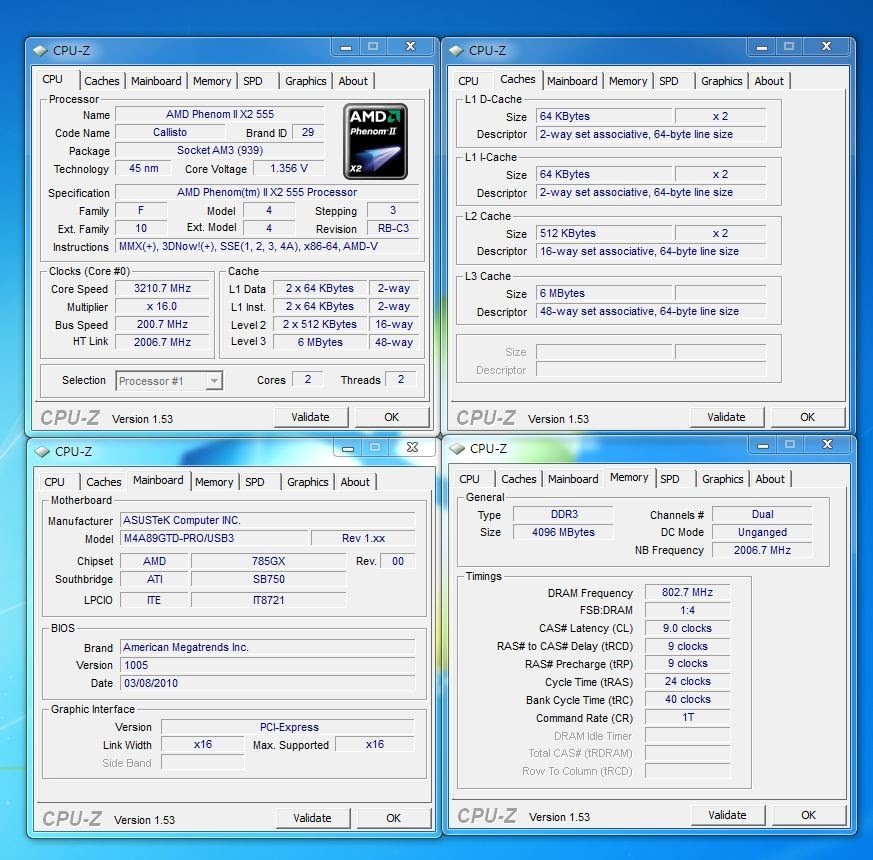This screenshot has width=873, height=860.
Task: Select Graphics tab in the Mainboard window
Action: click(x=307, y=482)
